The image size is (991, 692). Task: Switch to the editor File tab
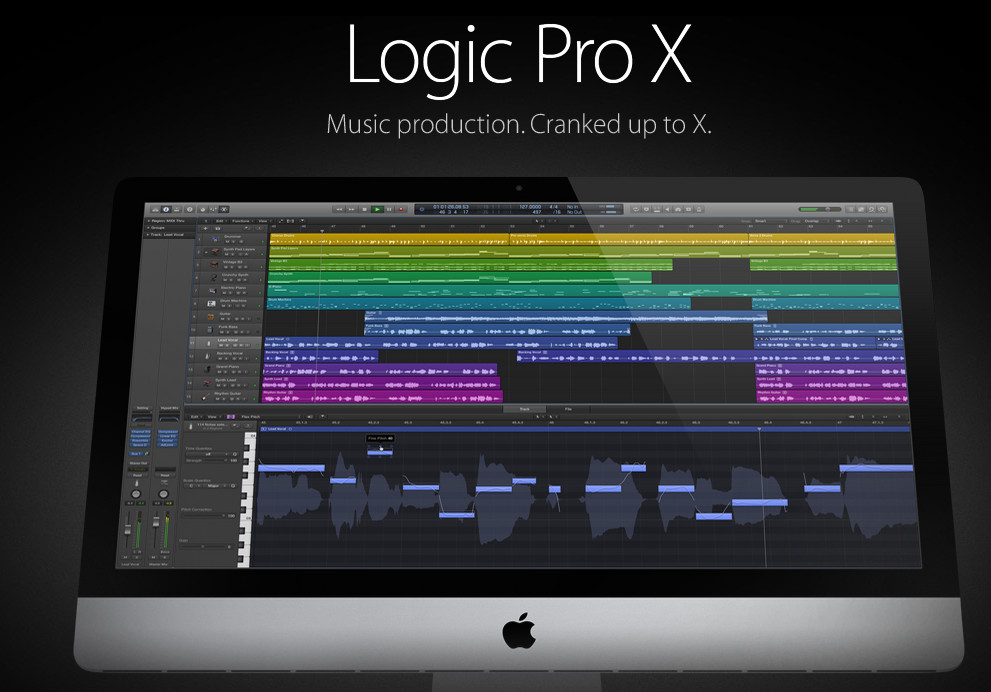tap(568, 409)
